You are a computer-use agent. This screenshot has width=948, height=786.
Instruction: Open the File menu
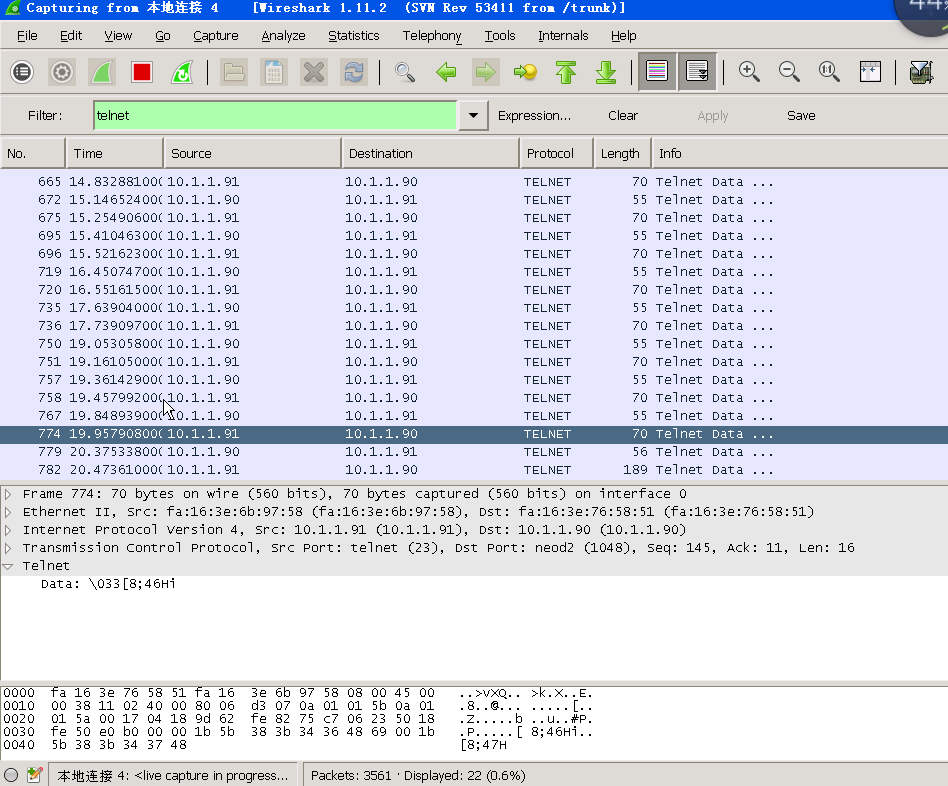click(27, 36)
